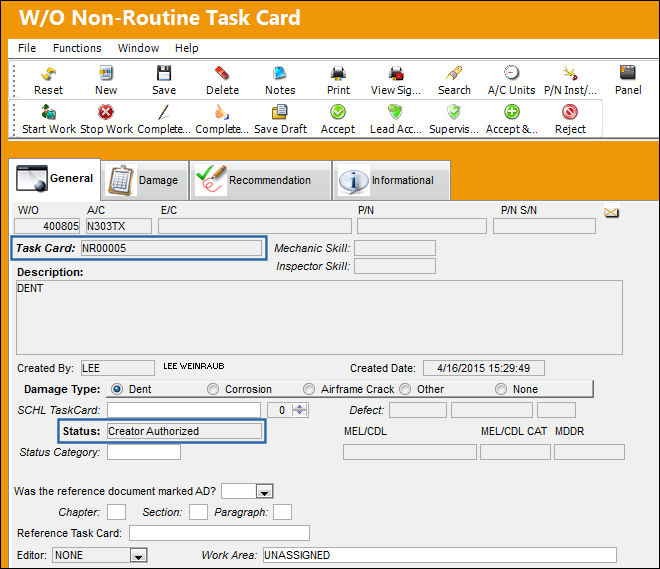
Task: Click the Chapter input box
Action: pos(116,513)
